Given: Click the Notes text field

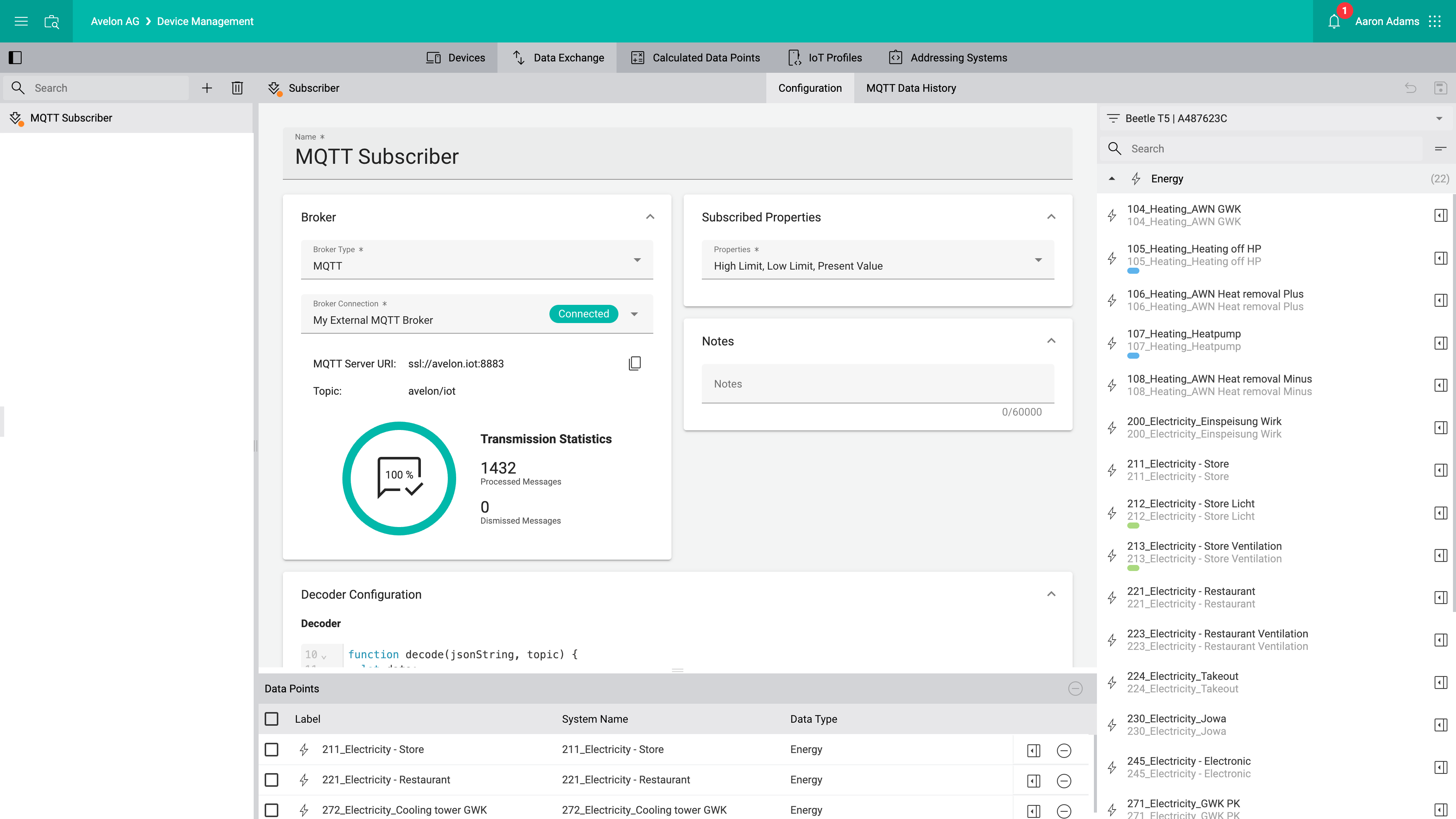Looking at the screenshot, I should tap(878, 384).
